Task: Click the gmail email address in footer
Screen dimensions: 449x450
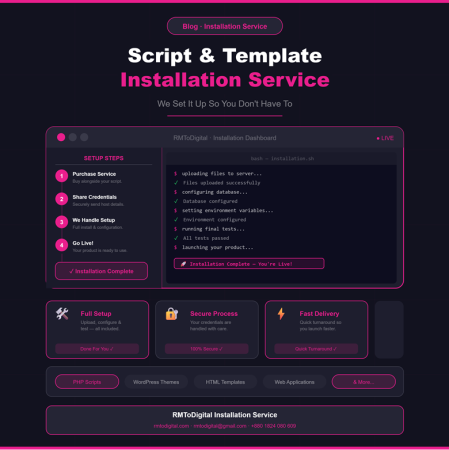Action: (220, 426)
